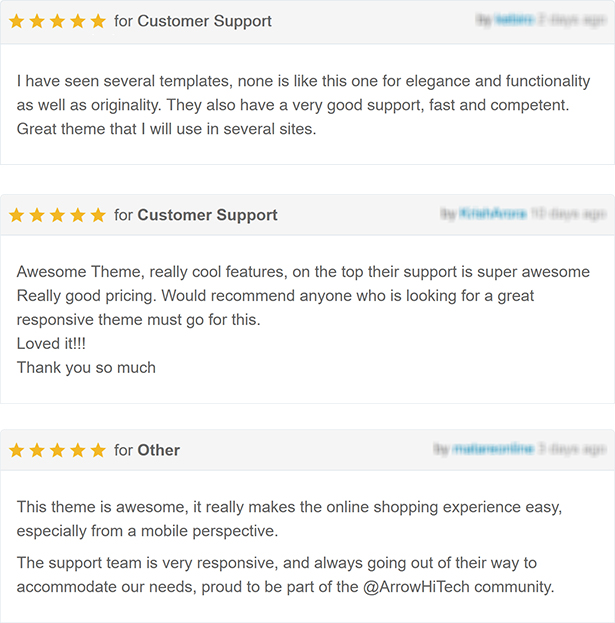Click the @ArrowHiTech mention in the last review
This screenshot has width=615, height=623.
(416, 587)
